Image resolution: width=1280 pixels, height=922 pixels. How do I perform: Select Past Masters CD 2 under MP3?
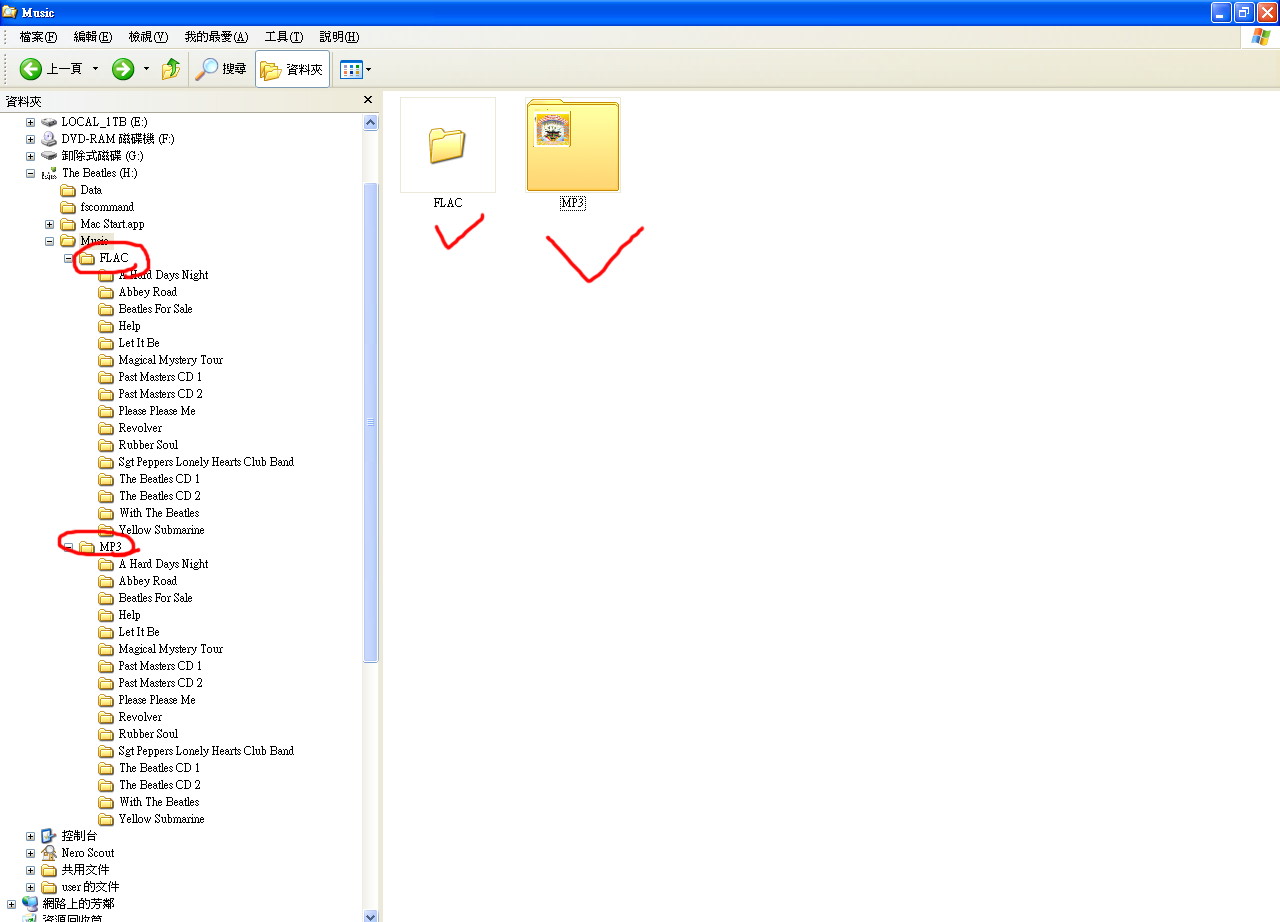pos(160,683)
